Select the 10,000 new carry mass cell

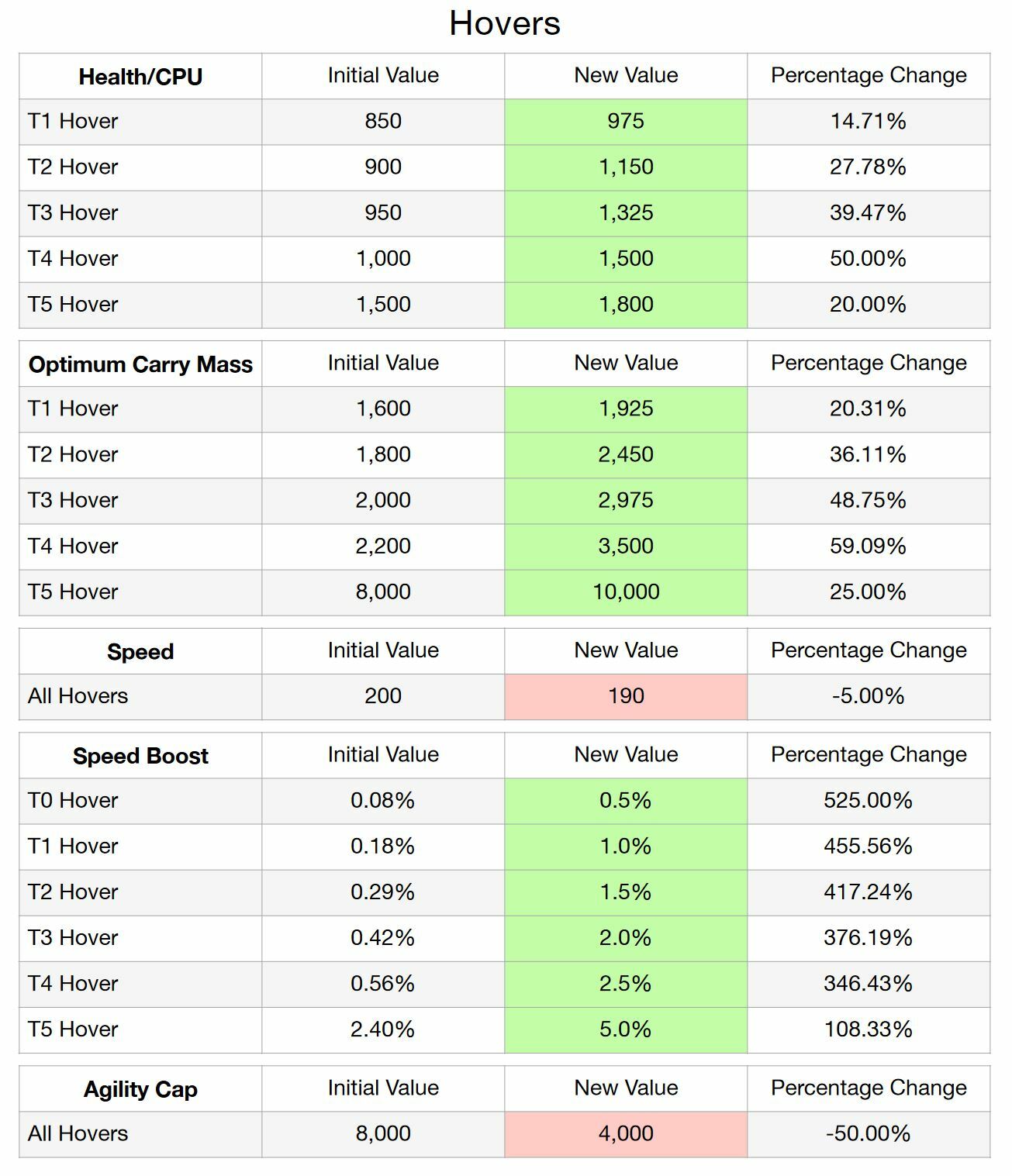point(626,592)
